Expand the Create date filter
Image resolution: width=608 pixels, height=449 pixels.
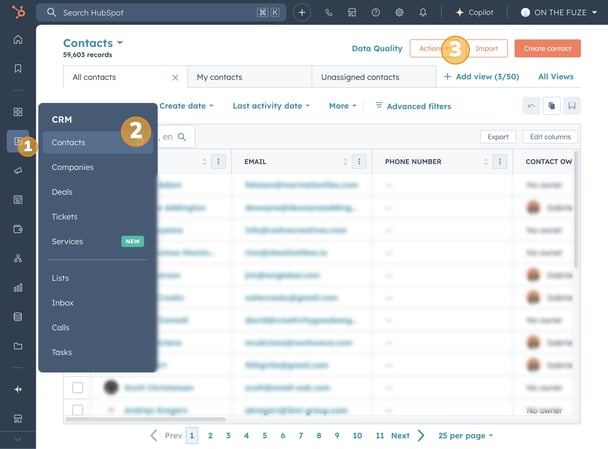(186, 106)
